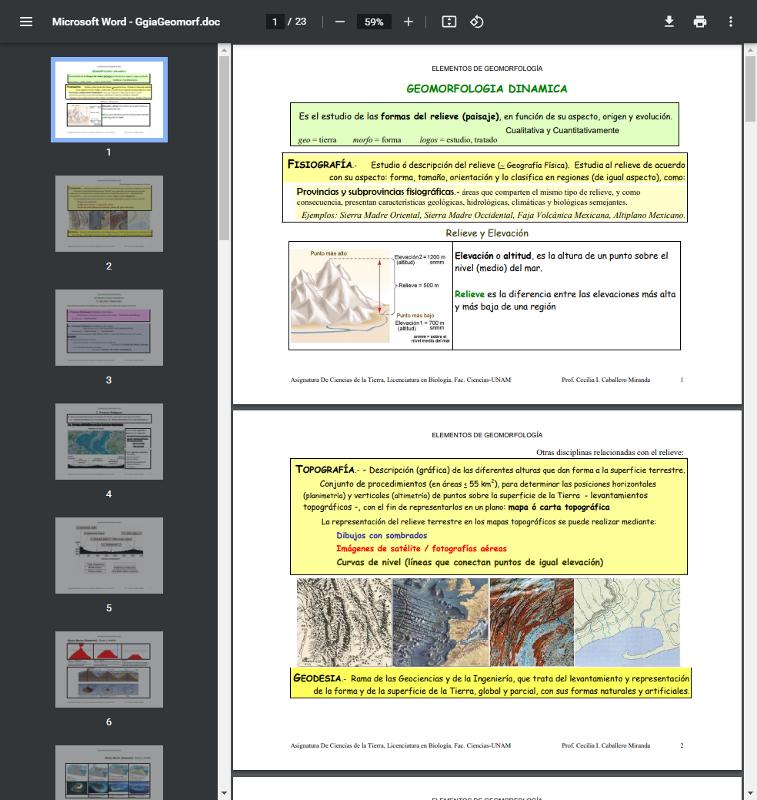Edit the current page number field
The image size is (757, 800).
[x=275, y=22]
